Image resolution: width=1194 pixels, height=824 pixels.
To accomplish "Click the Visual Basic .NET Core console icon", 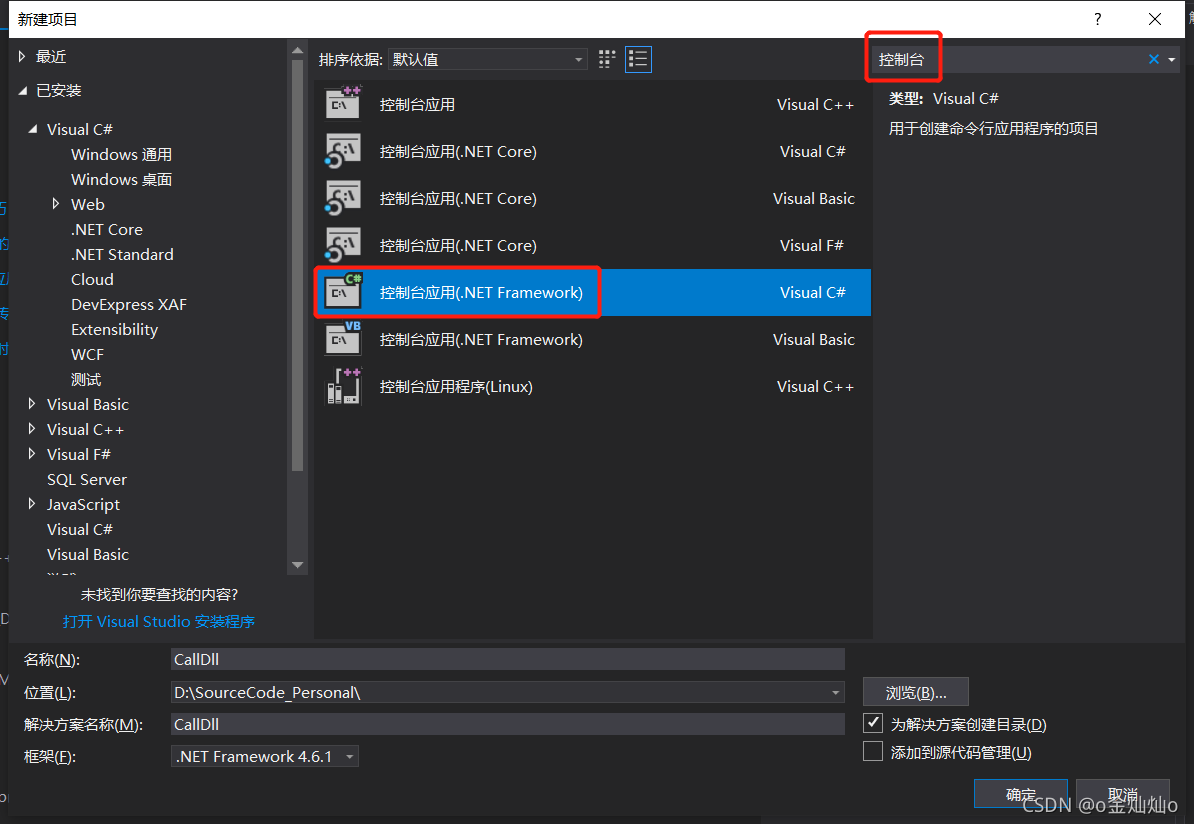I will [x=343, y=198].
